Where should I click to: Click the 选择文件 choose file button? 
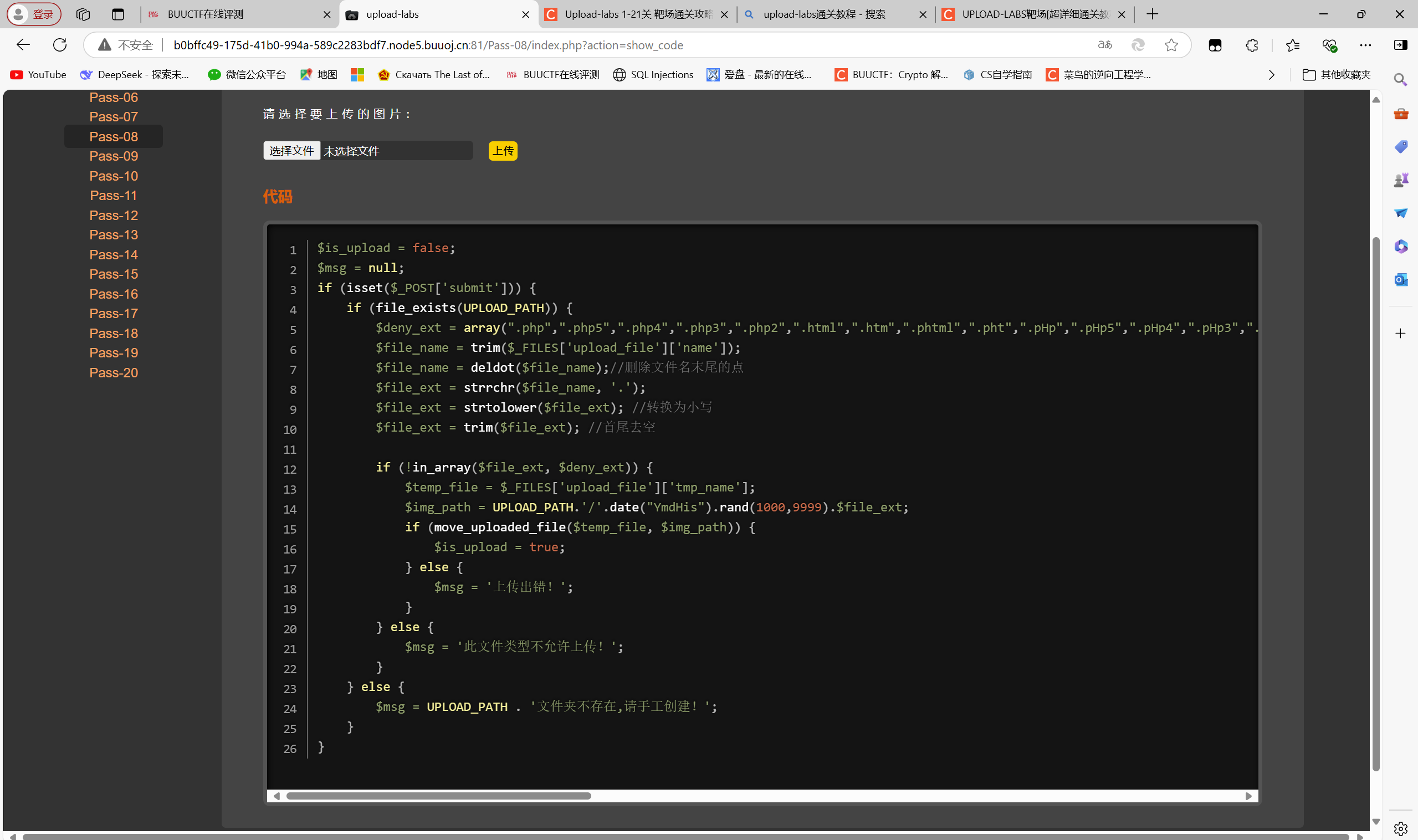(x=291, y=151)
